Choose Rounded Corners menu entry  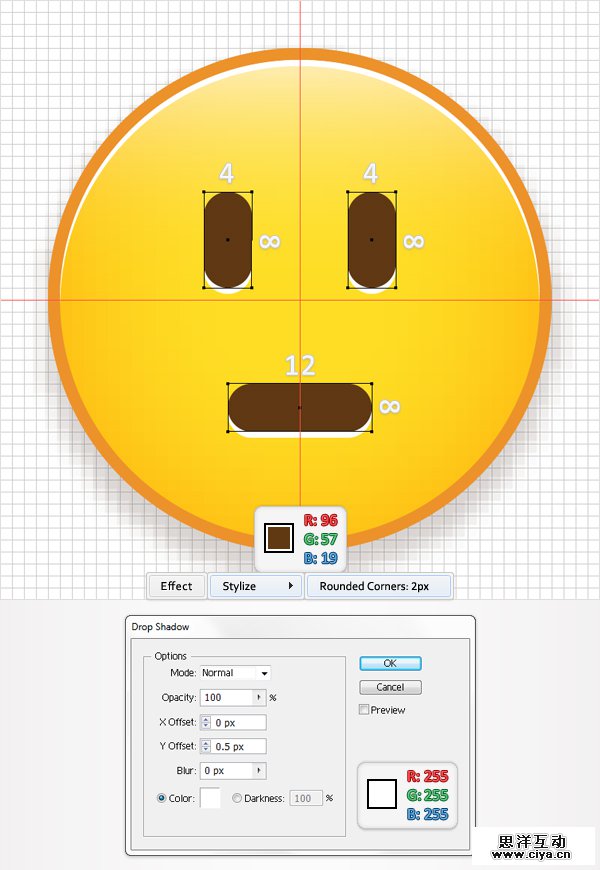[x=379, y=586]
